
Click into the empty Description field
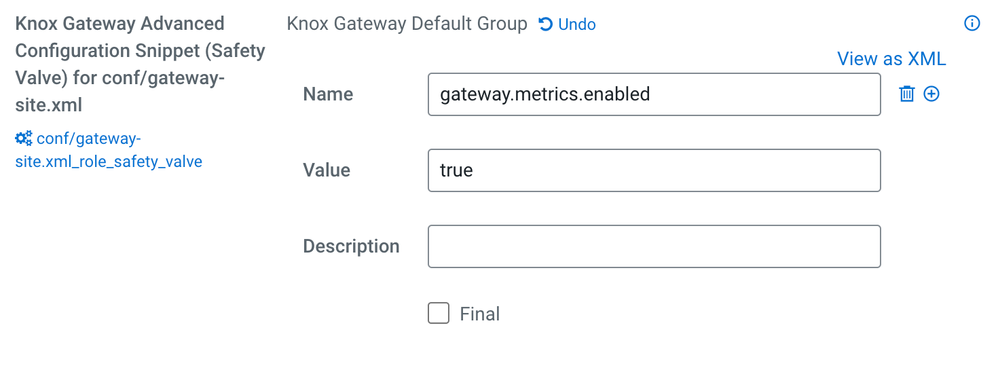click(x=654, y=246)
